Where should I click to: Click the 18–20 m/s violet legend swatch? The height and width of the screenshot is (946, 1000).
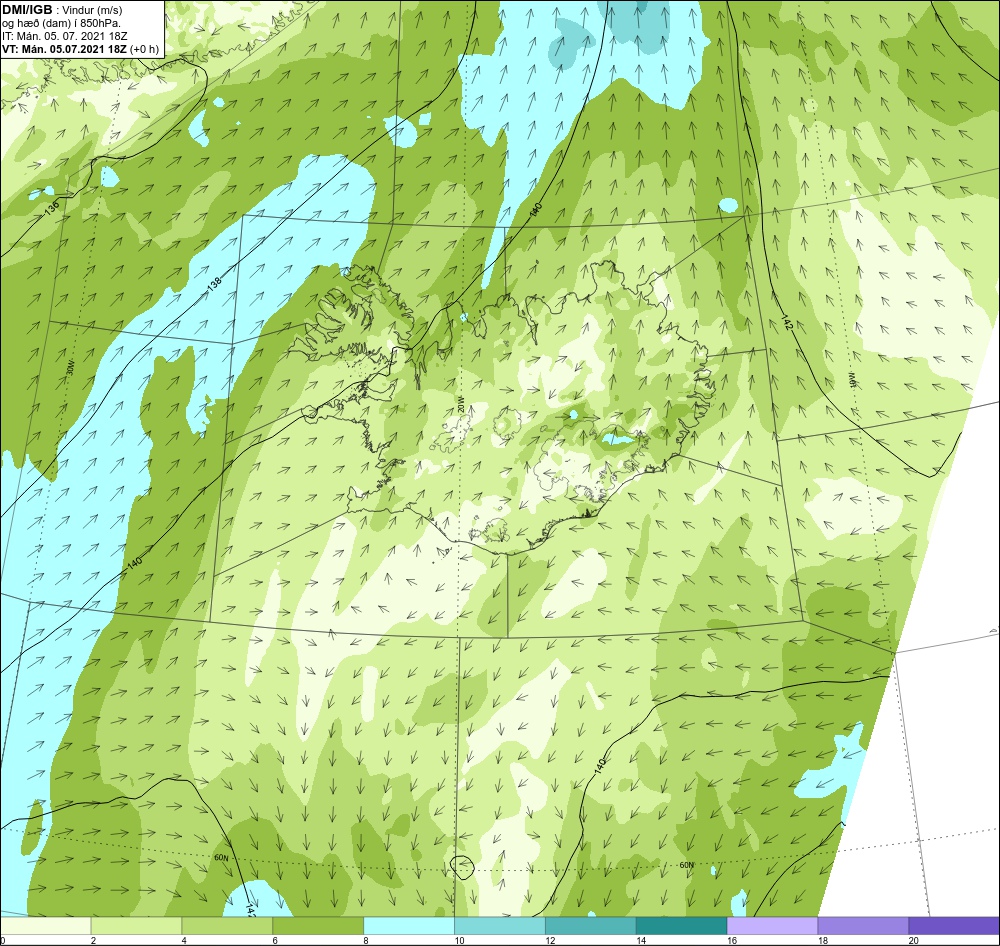click(863, 926)
